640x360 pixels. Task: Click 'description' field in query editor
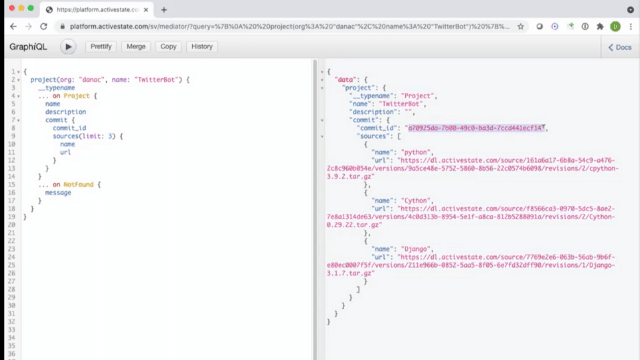[66, 112]
